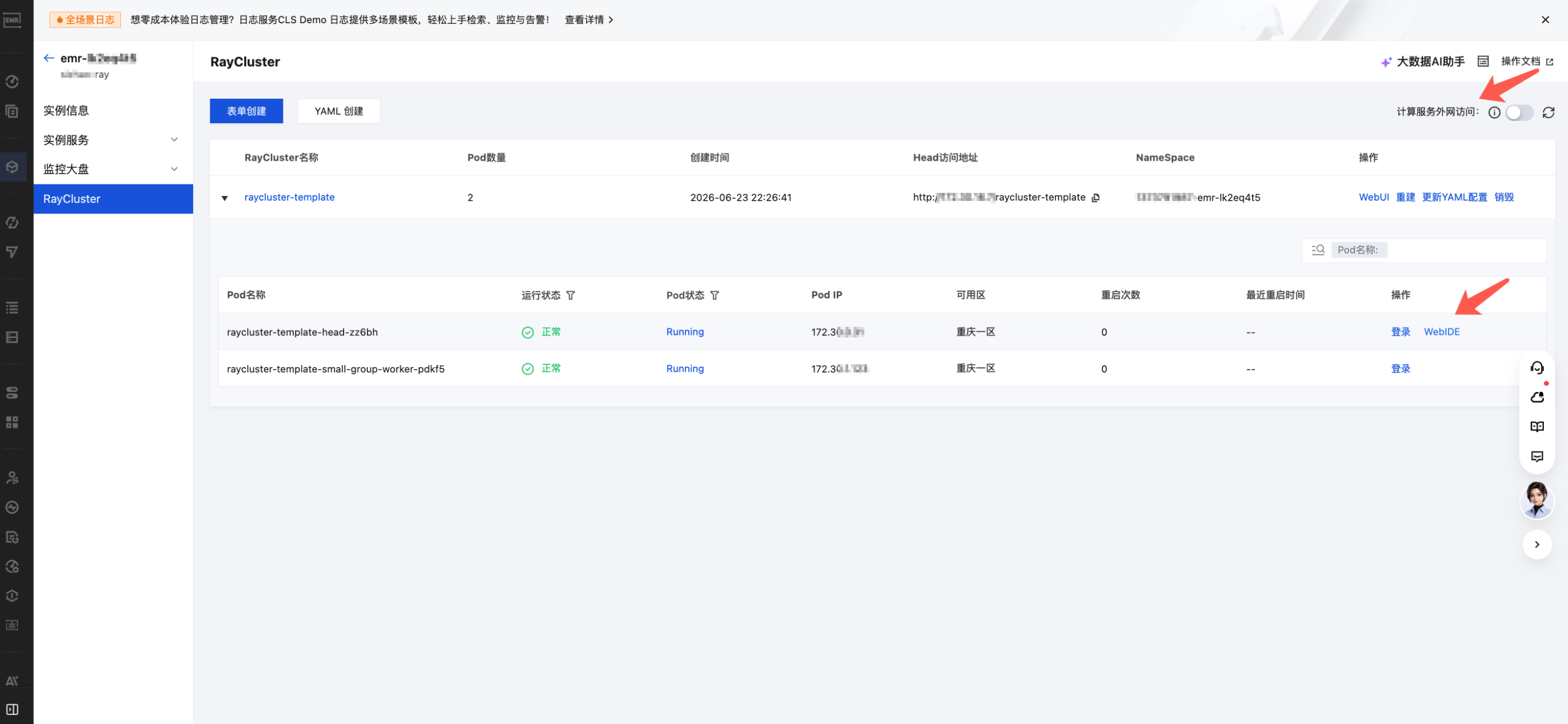
Task: Open the stacked documents sidebar icon
Action: 12,111
